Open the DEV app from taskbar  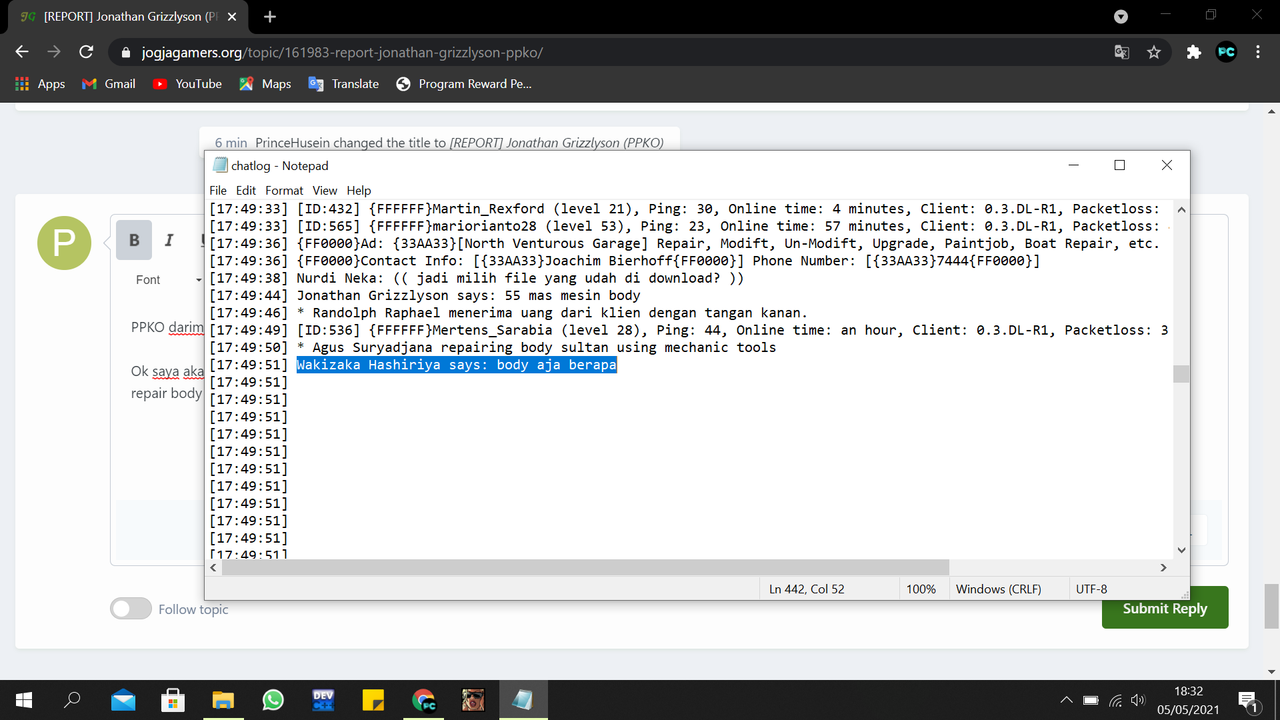click(x=323, y=700)
